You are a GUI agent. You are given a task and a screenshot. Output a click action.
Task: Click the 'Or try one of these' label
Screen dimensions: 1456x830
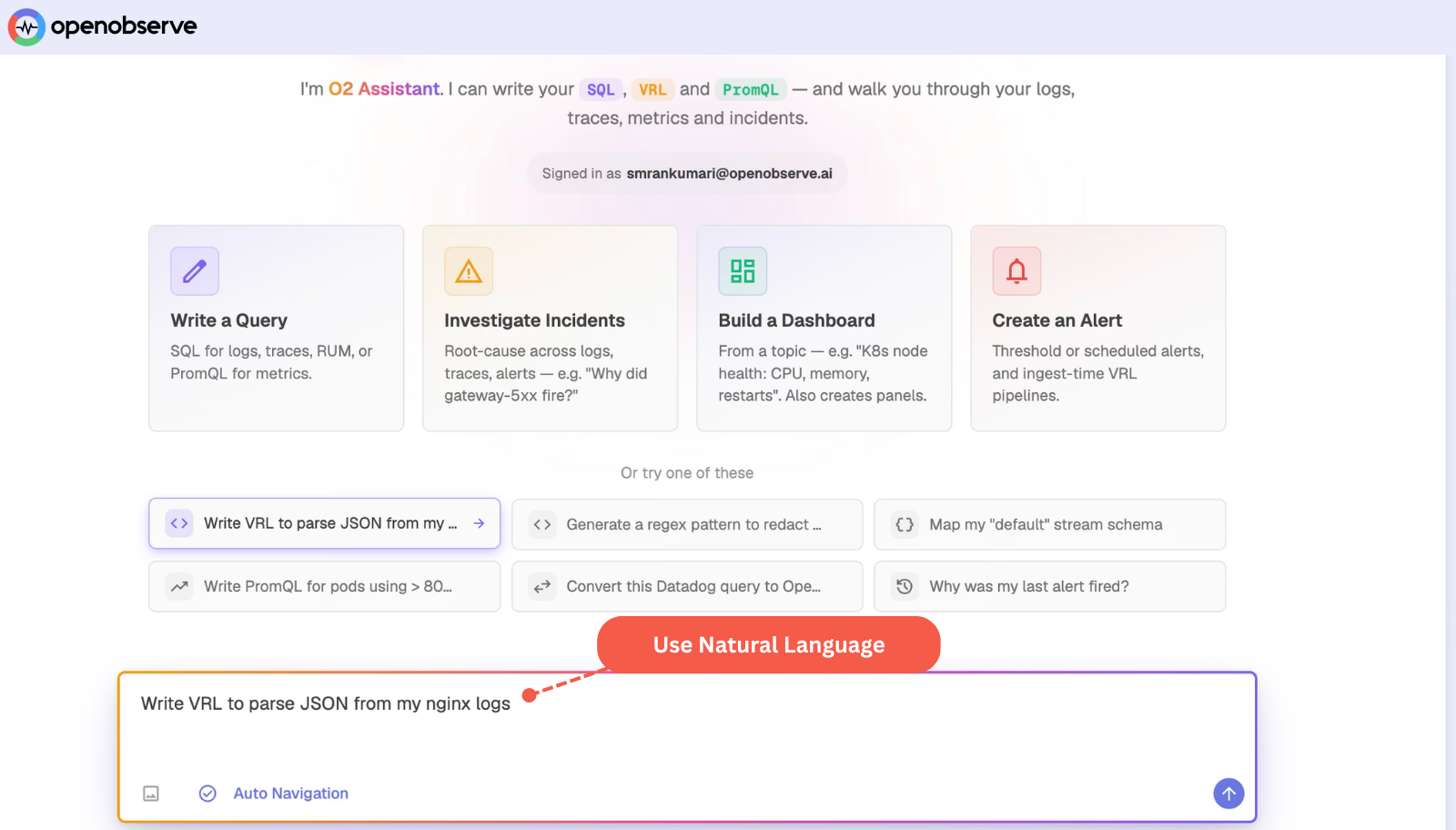point(687,473)
